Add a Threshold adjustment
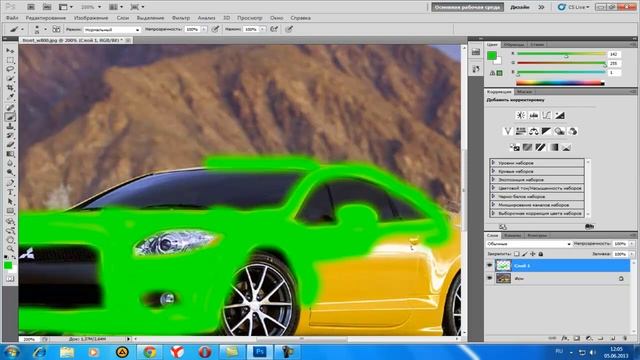 (540, 147)
